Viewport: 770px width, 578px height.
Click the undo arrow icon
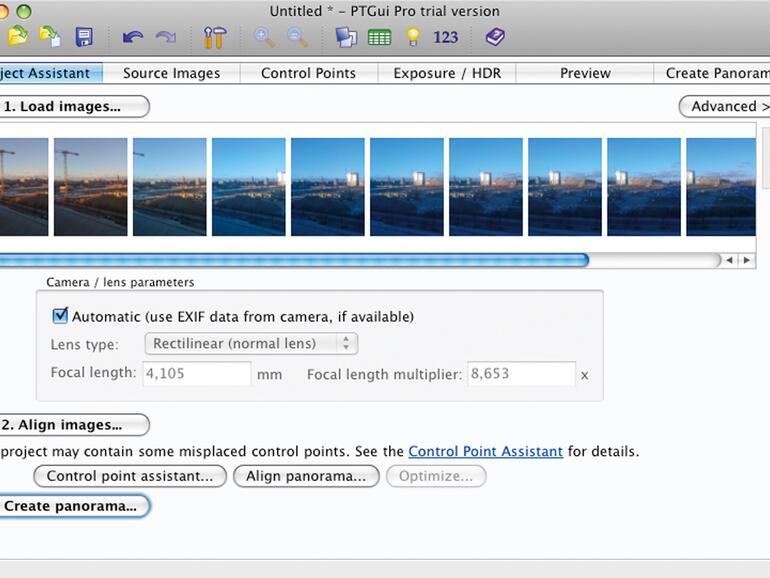tap(132, 37)
